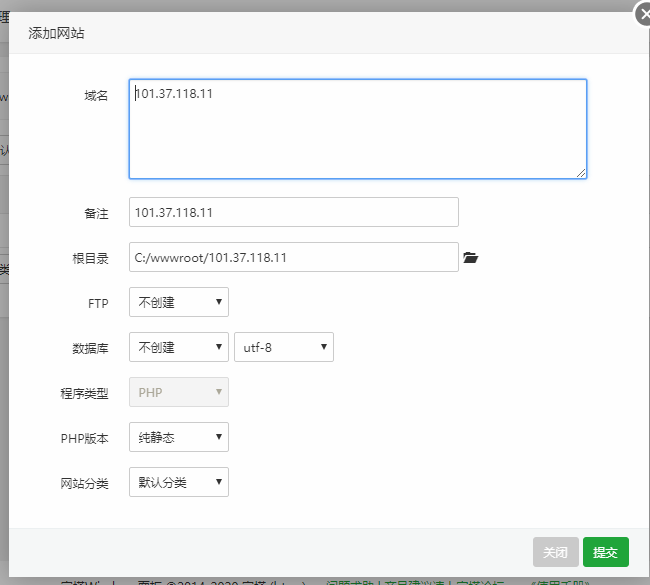Close the 添加网站 dialog via X icon
This screenshot has width=650, height=585.
[644, 15]
